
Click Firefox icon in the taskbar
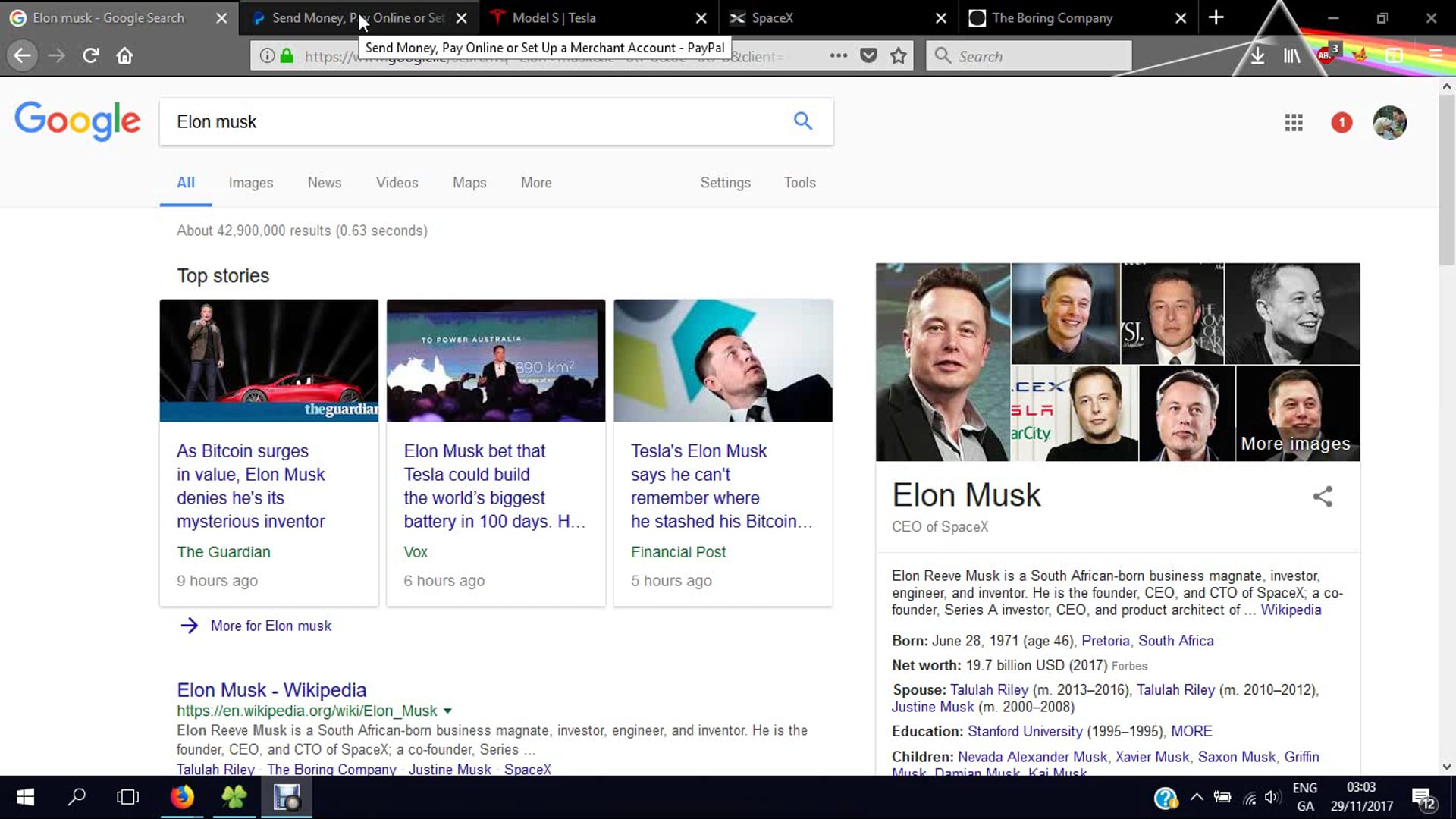pyautogui.click(x=182, y=797)
